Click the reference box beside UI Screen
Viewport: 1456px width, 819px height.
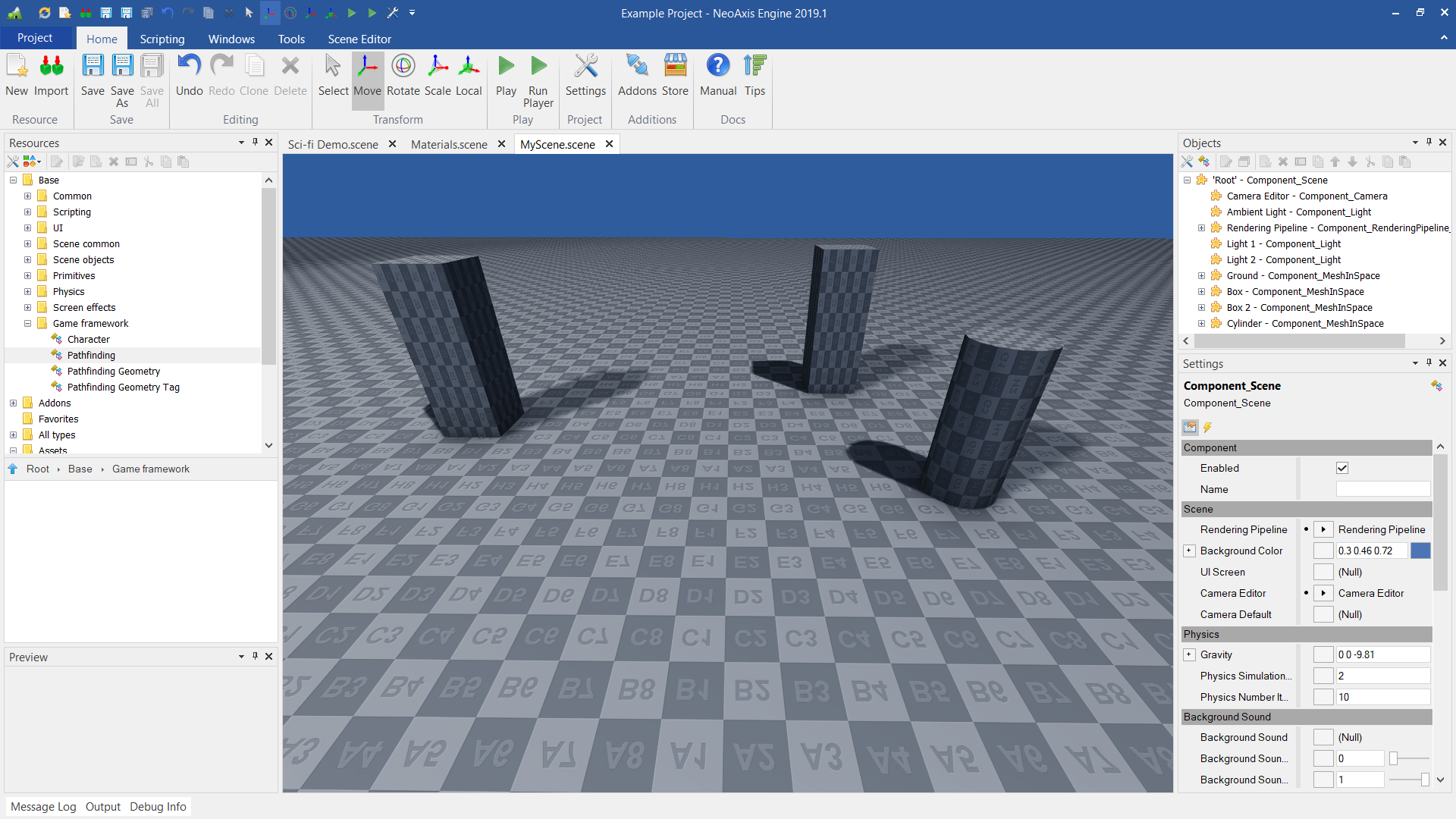tap(1323, 573)
